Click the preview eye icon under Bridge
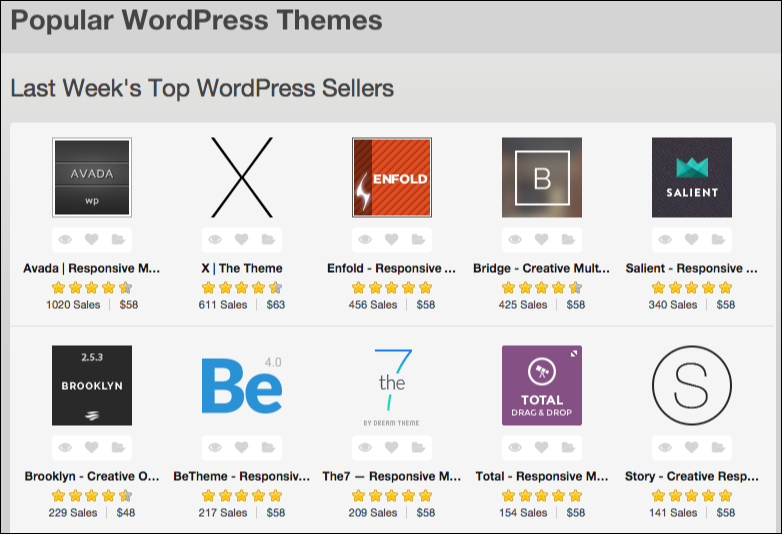The height and width of the screenshot is (534, 782). click(515, 240)
